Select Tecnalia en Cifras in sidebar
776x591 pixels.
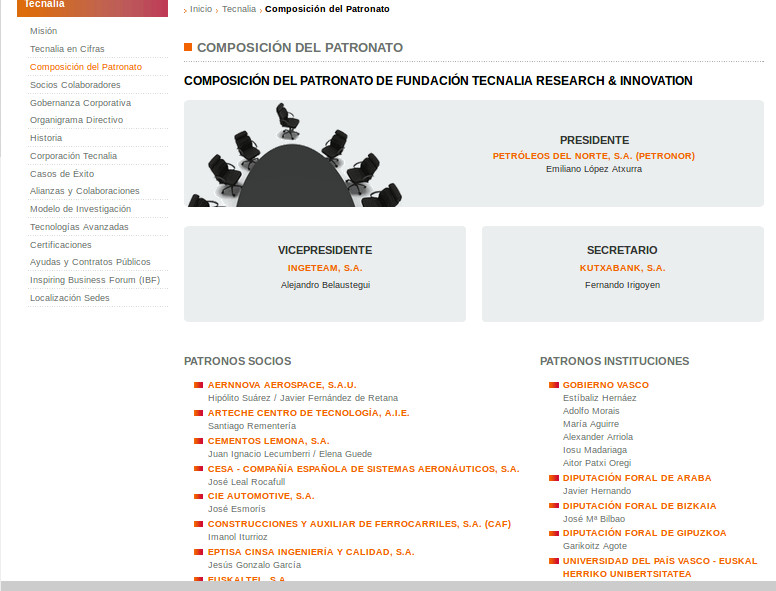click(67, 49)
